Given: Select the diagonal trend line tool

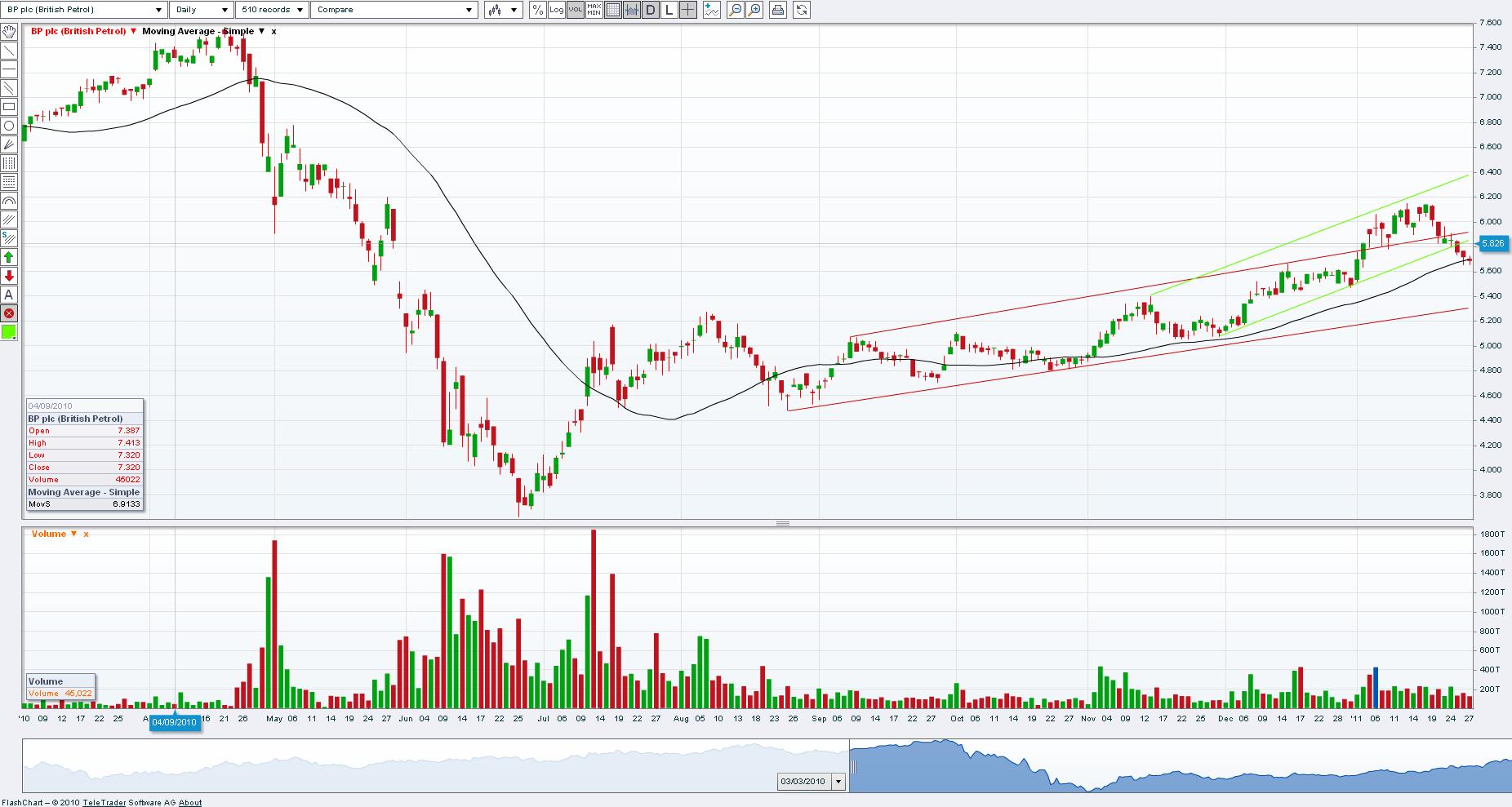Looking at the screenshot, I should pyautogui.click(x=9, y=51).
